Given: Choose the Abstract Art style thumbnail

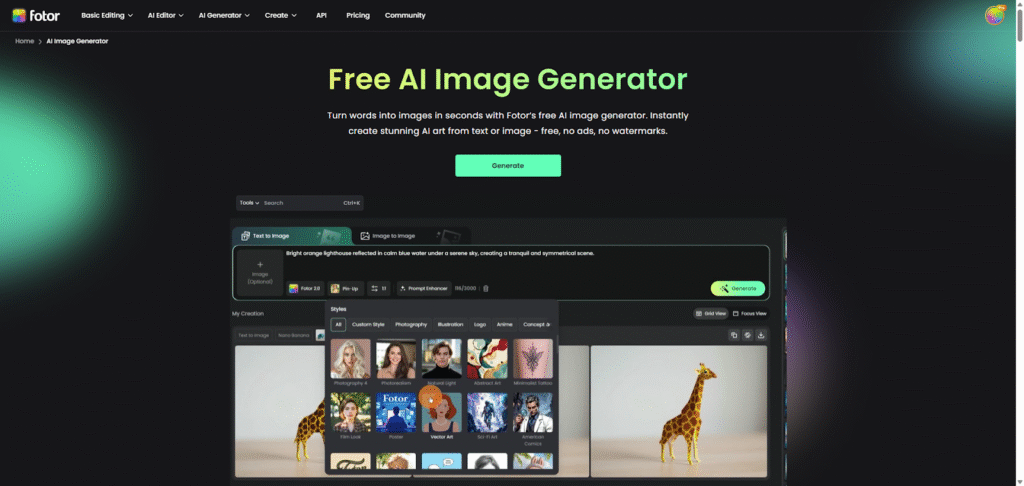Looking at the screenshot, I should click(x=487, y=359).
